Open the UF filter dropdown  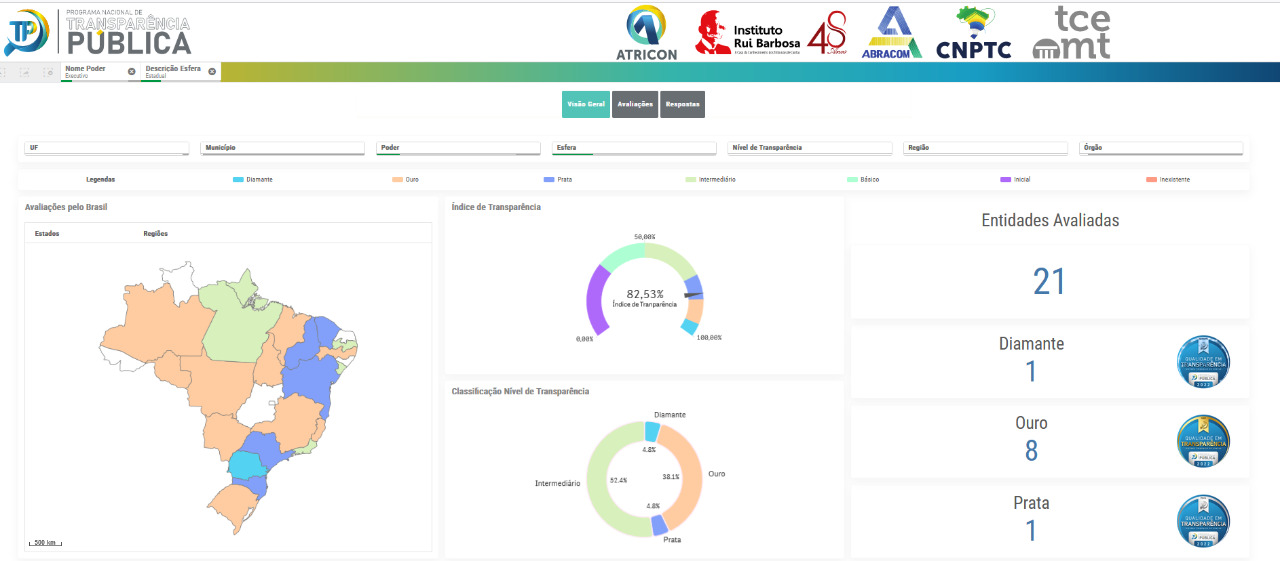(x=106, y=148)
